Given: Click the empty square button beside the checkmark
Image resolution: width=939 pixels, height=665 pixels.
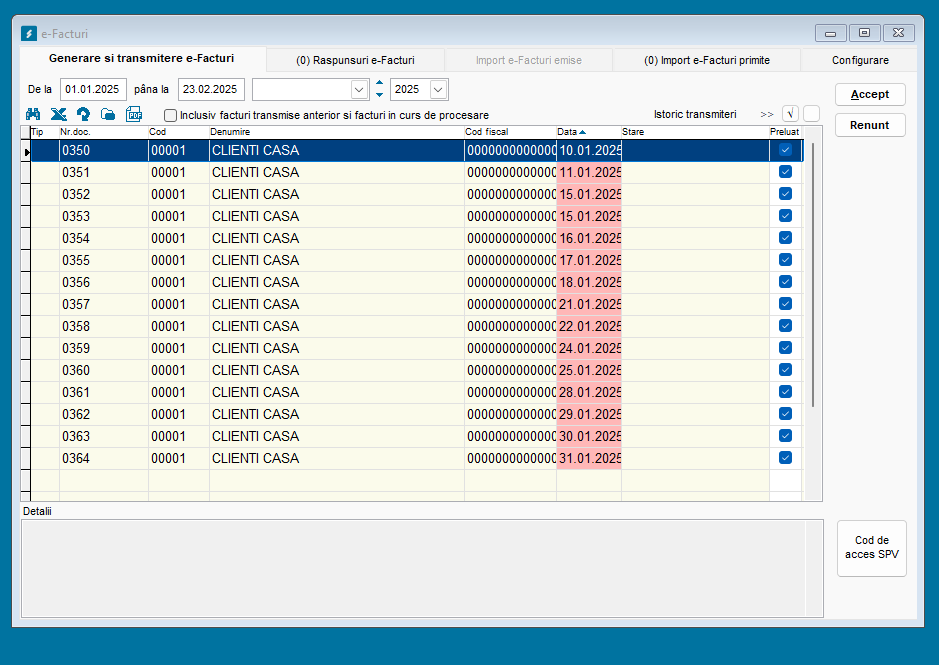Looking at the screenshot, I should coord(811,114).
